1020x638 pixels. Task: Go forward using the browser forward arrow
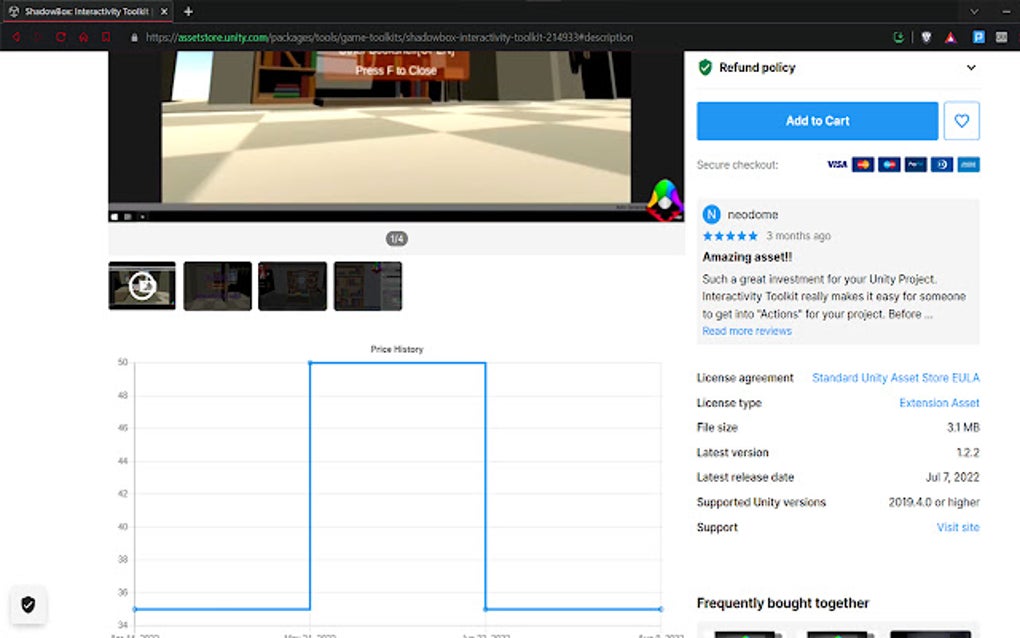[x=37, y=37]
